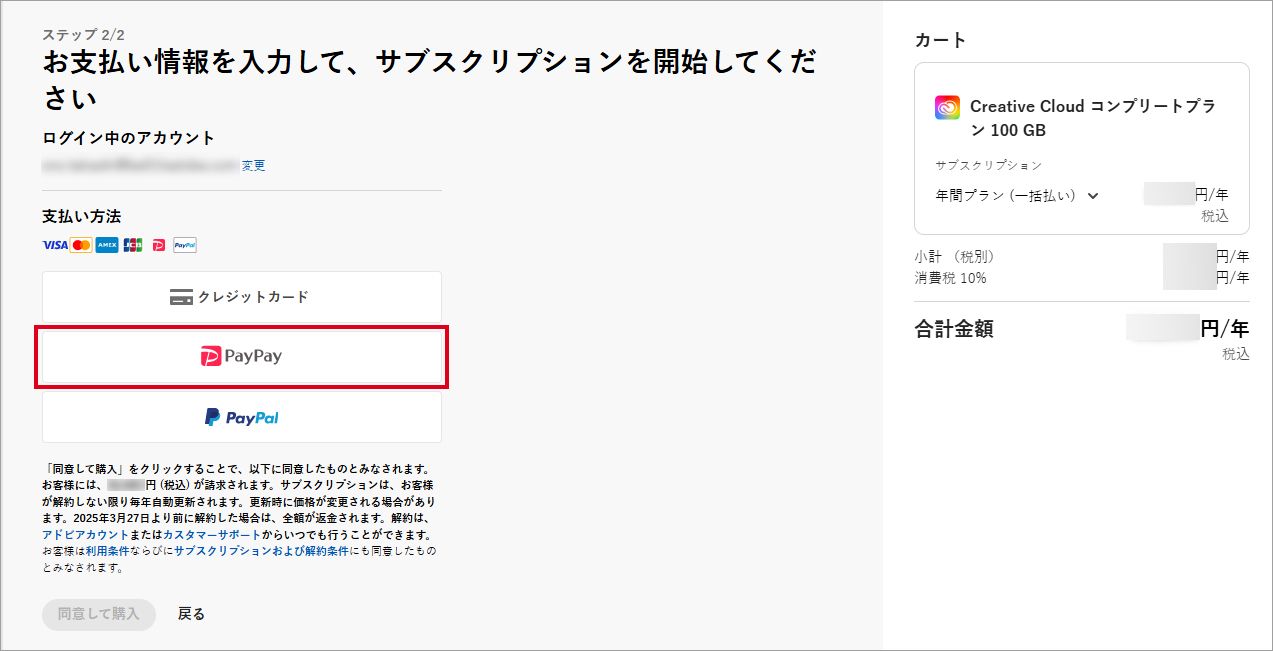Click the blurred login account email
Image resolution: width=1273 pixels, height=651 pixels.
(140, 165)
